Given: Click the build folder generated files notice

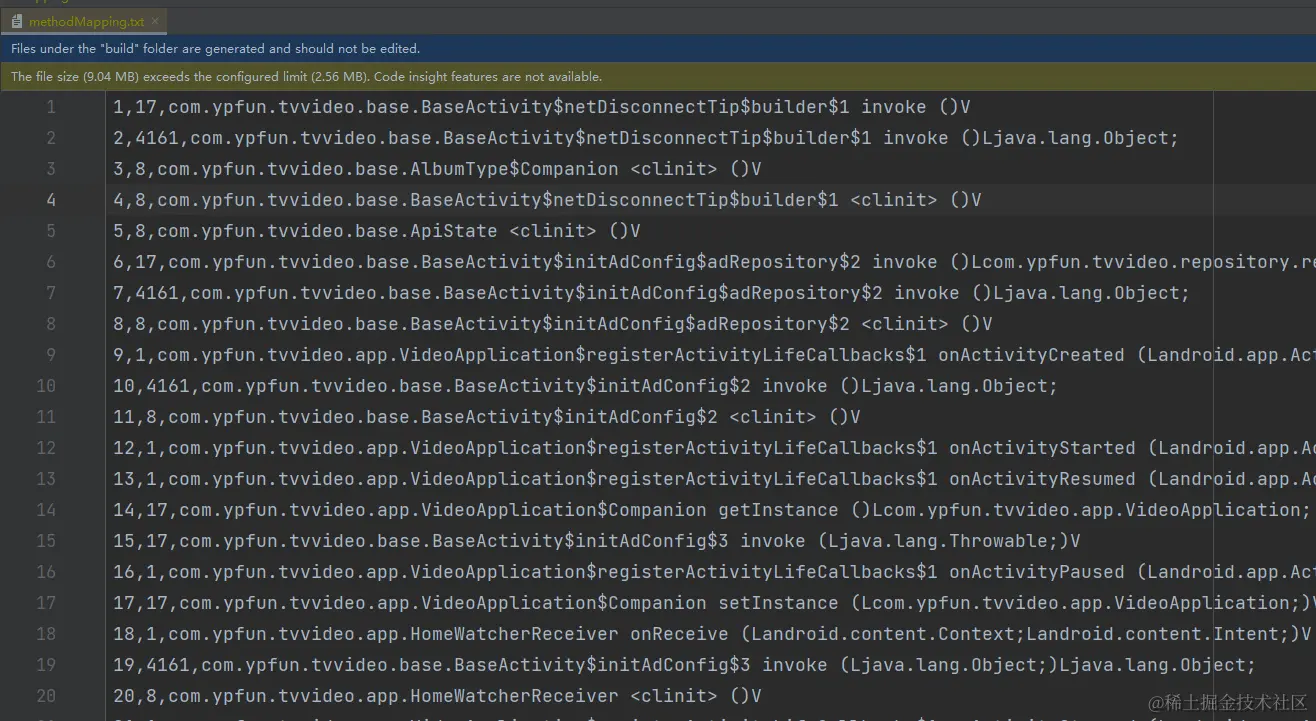Looking at the screenshot, I should point(215,48).
